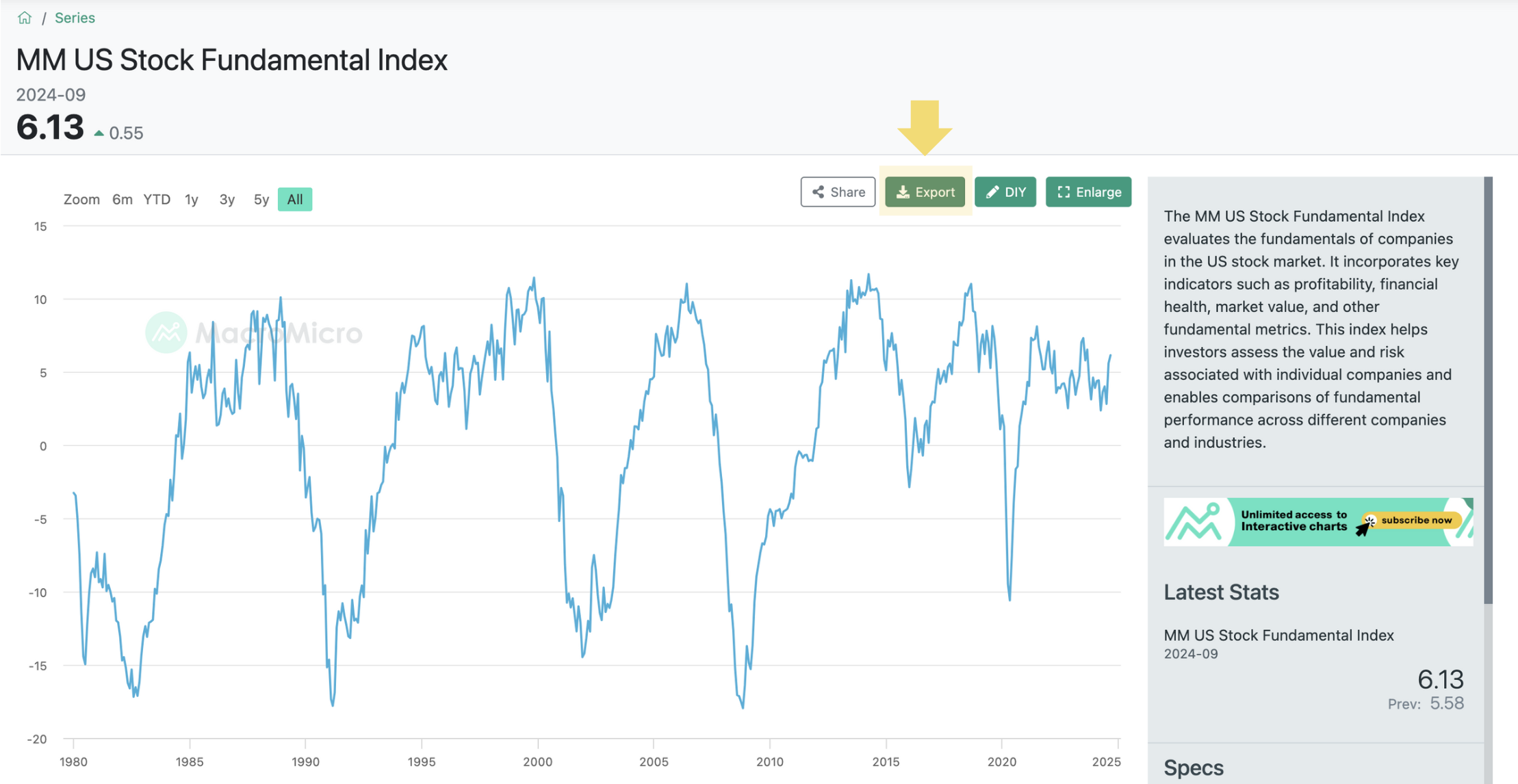Set chart zoom to 5y

pyautogui.click(x=261, y=199)
